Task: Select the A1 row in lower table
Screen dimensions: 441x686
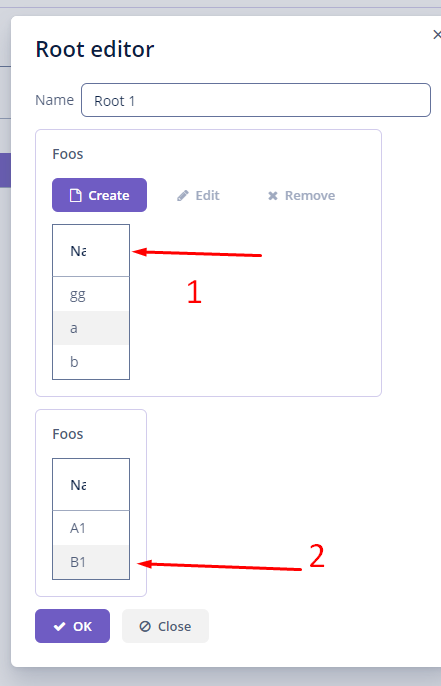Action: (91, 528)
